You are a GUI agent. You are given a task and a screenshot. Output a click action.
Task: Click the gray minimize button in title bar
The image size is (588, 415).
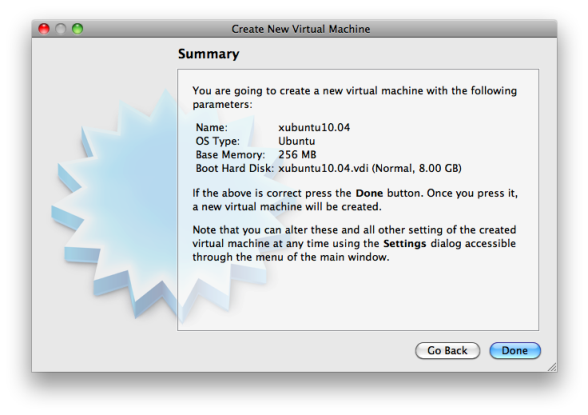(x=61, y=29)
